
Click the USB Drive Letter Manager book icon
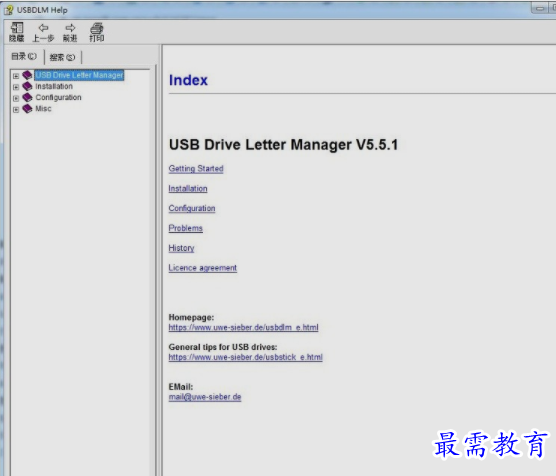click(x=27, y=75)
